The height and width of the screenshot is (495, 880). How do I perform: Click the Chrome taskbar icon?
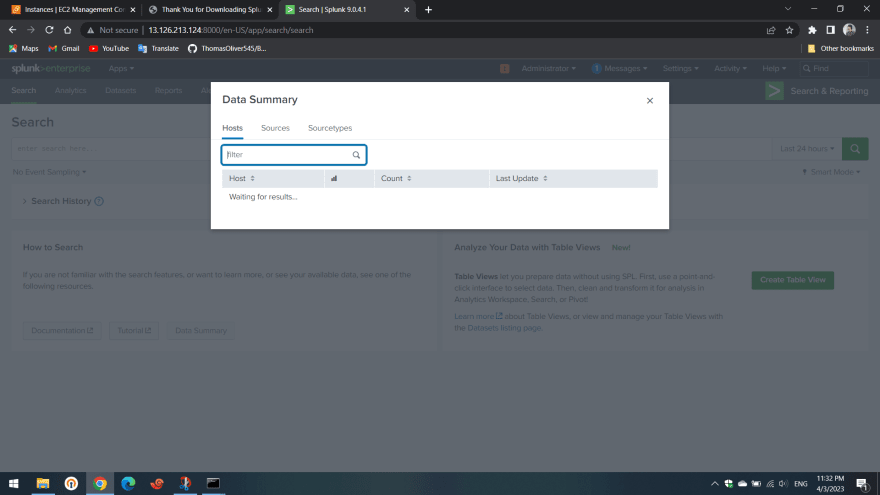(x=100, y=483)
